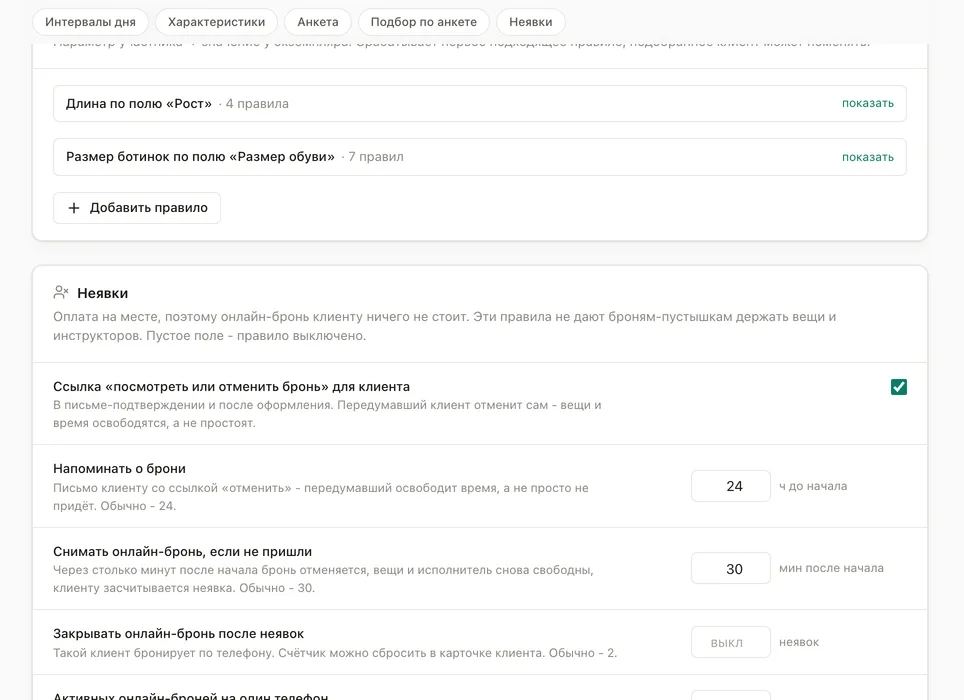Click the no-show person icon beside «Неявки» heading
964x700 pixels.
[x=61, y=293]
